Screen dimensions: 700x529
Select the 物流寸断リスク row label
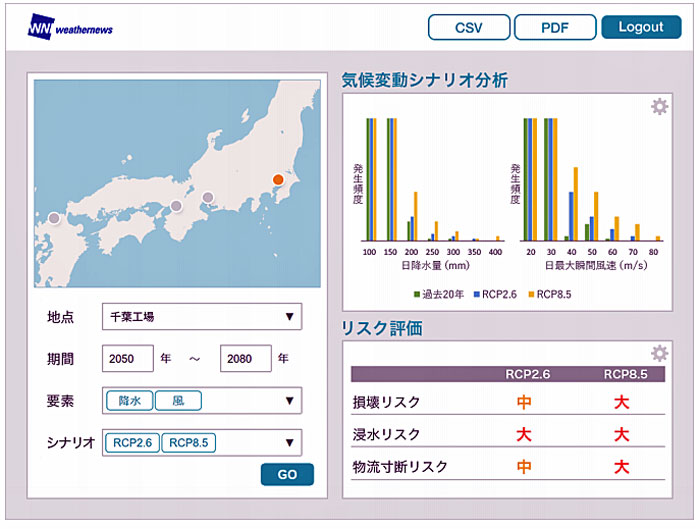[400, 467]
